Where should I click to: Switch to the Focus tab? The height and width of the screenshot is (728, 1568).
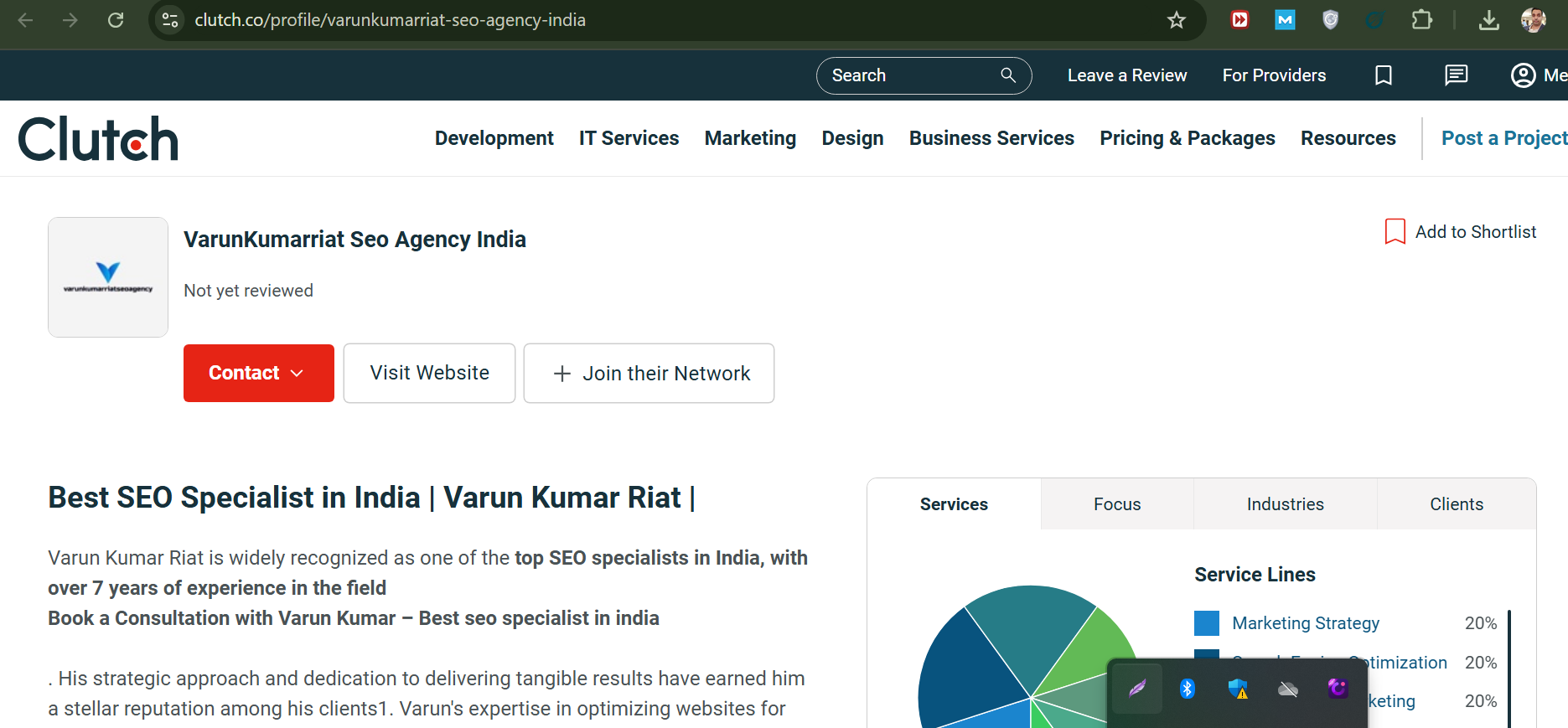pos(1116,504)
